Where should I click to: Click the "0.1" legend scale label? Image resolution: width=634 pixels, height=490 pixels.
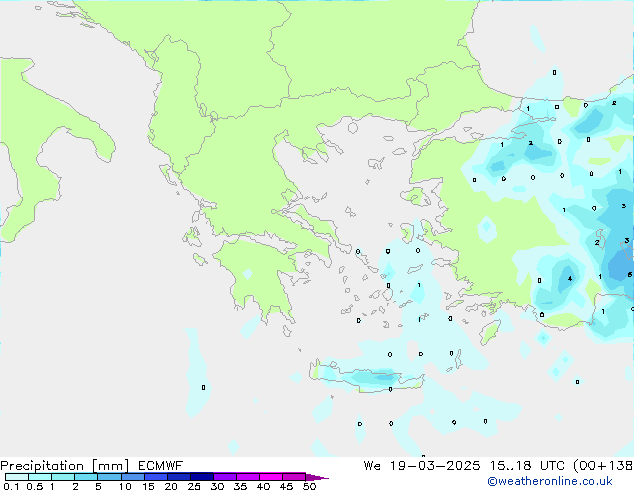tap(11, 486)
